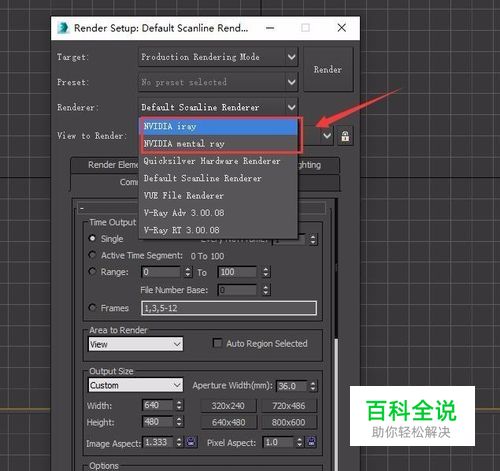The image size is (500, 471).
Task: Set output size to 640x480 preset
Action: 228,422
